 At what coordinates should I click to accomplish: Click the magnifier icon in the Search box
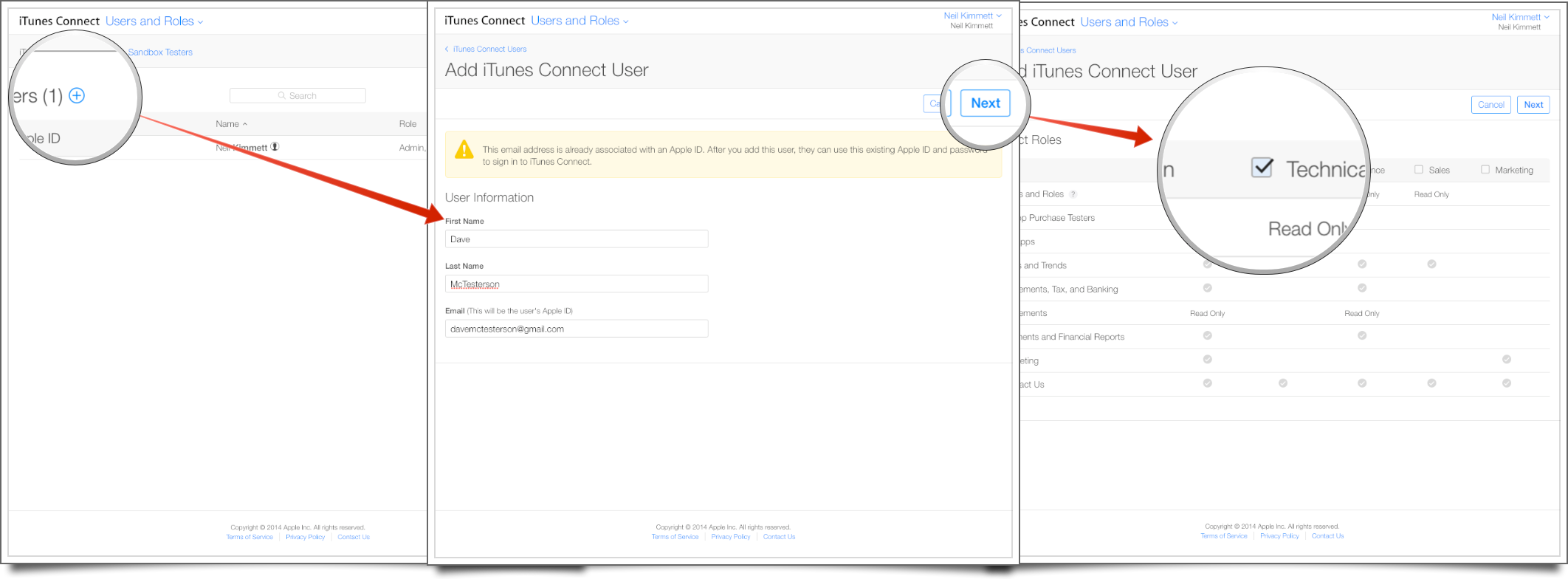[x=282, y=96]
